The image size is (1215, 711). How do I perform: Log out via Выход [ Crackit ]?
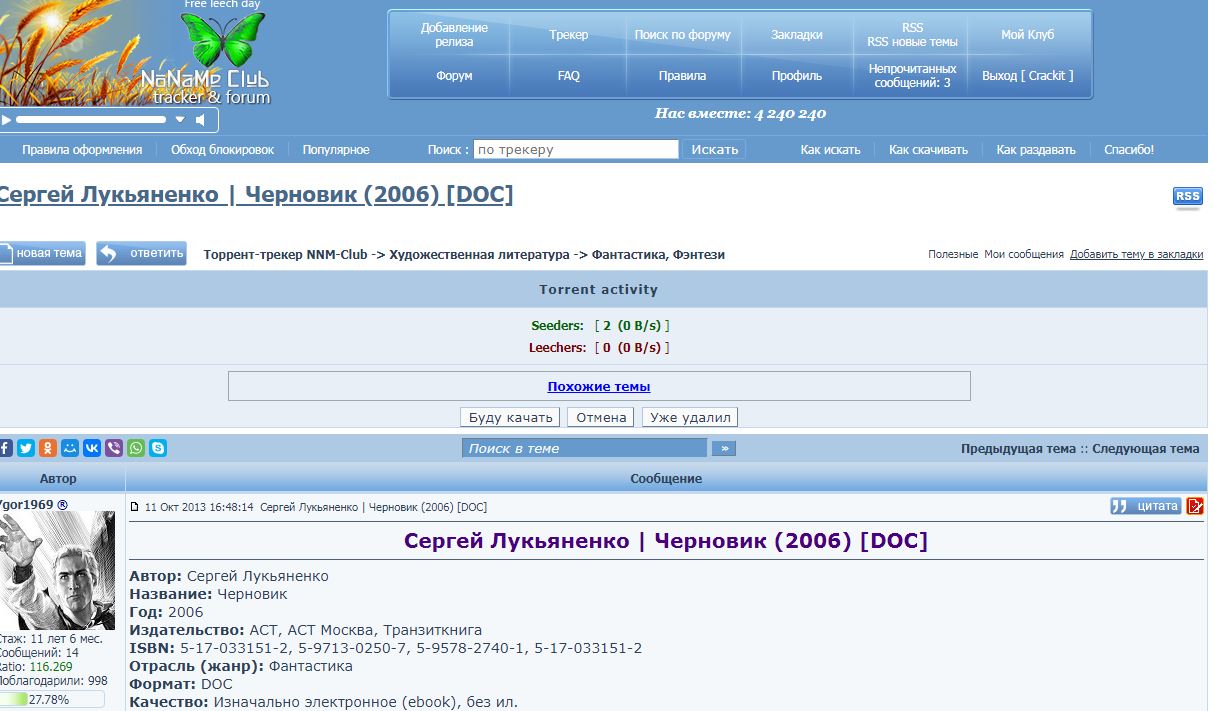(x=1027, y=76)
